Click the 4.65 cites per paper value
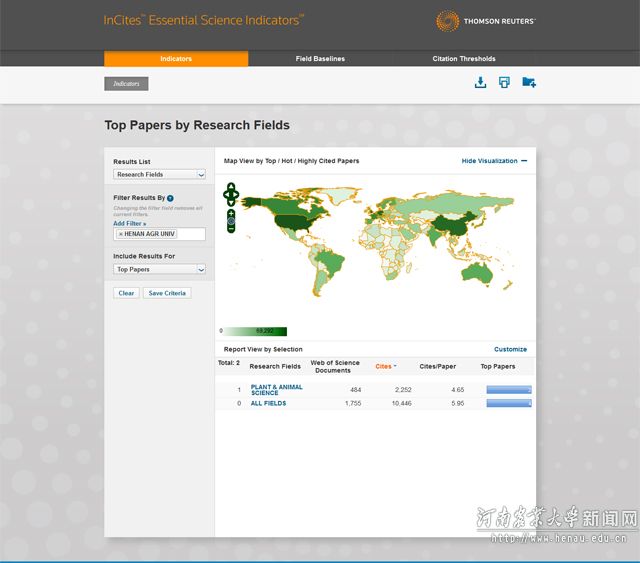Screen dimensions: 640x563 coord(458,390)
